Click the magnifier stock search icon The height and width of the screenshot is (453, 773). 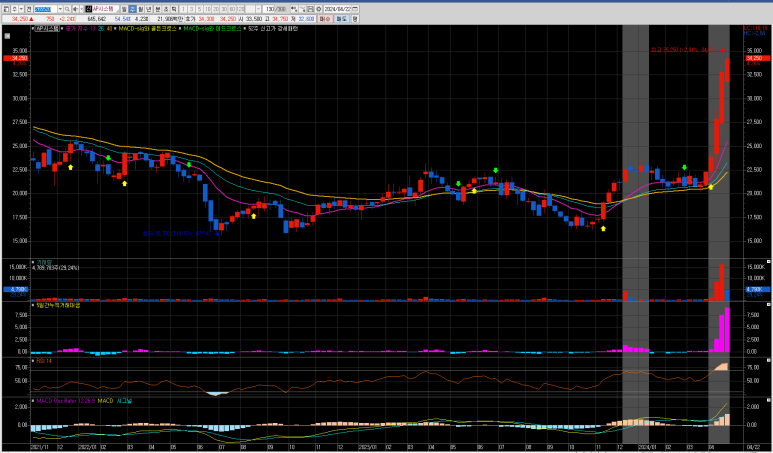click(x=67, y=9)
